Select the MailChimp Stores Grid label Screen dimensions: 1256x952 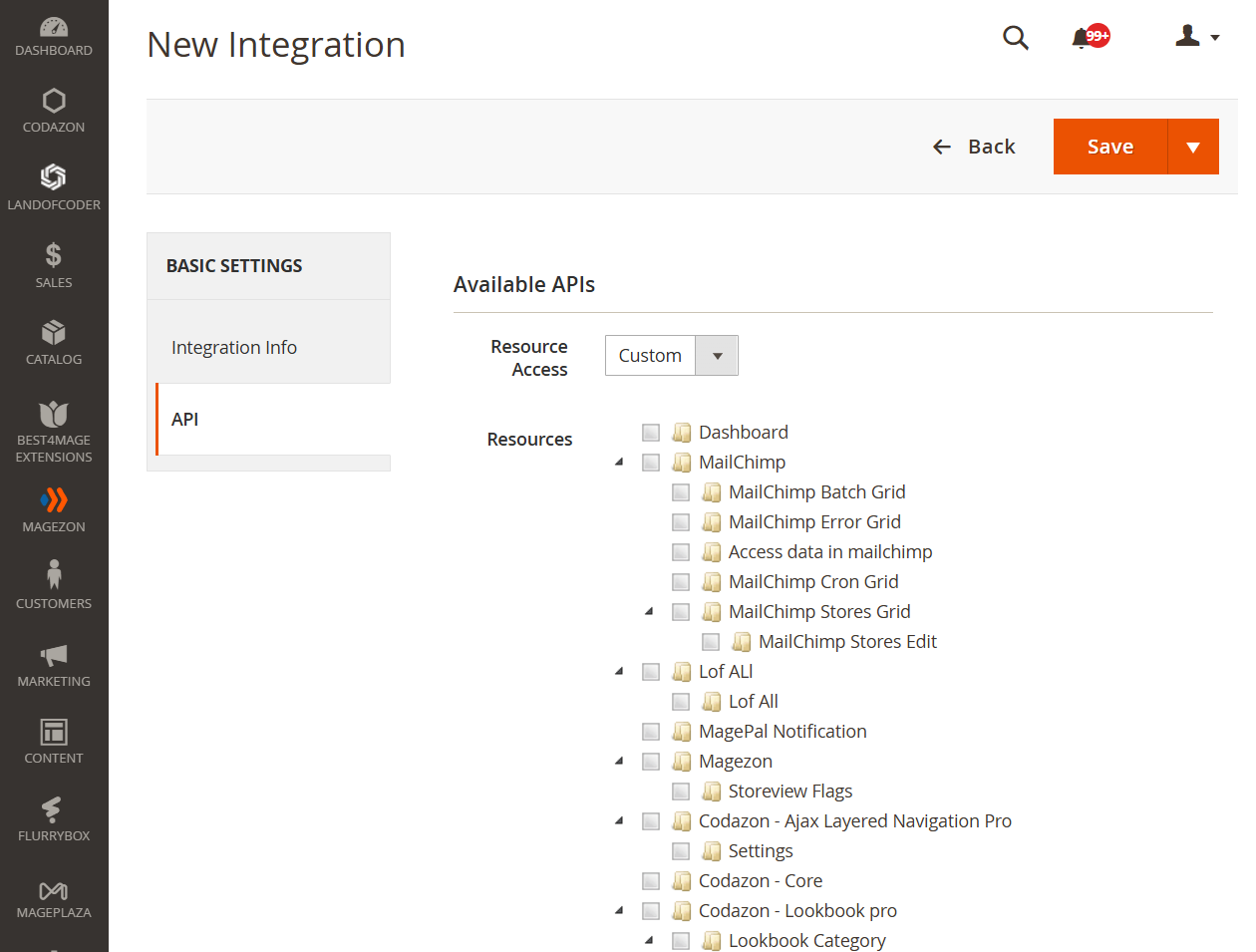[819, 612]
